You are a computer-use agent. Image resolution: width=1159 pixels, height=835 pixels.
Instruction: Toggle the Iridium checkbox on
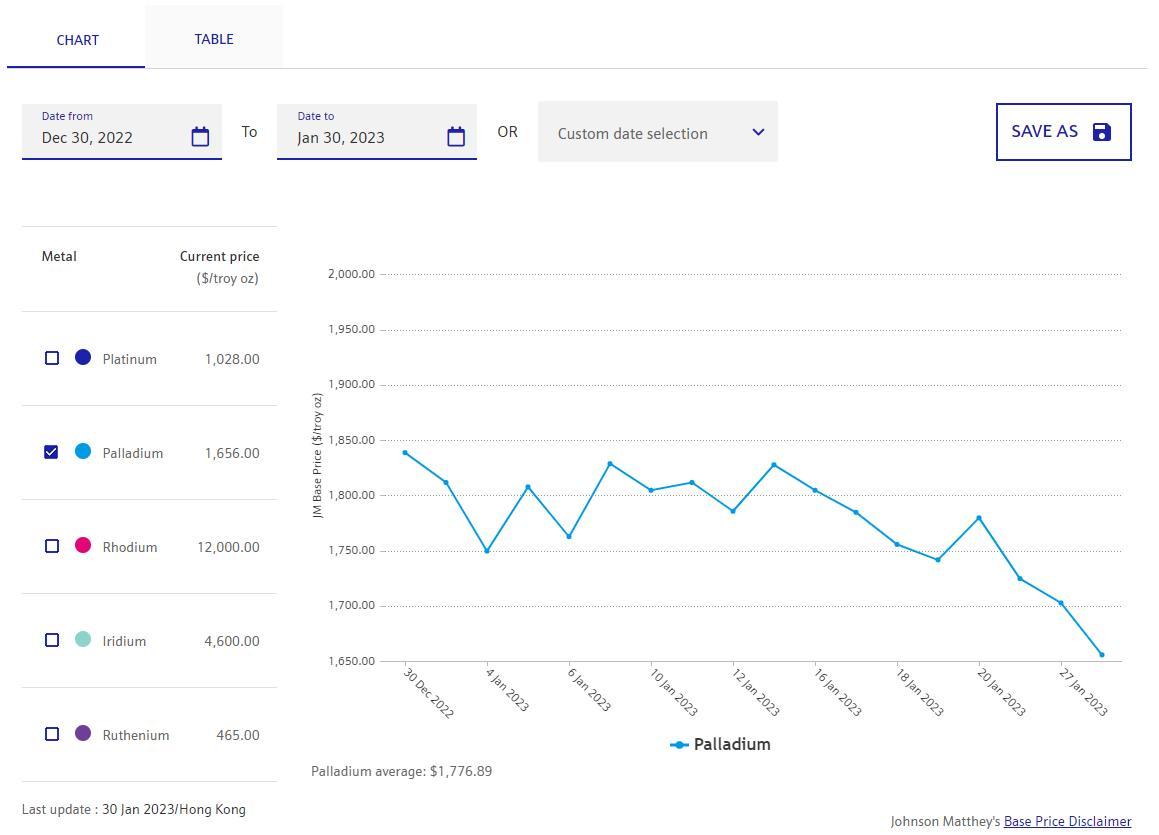[52, 640]
